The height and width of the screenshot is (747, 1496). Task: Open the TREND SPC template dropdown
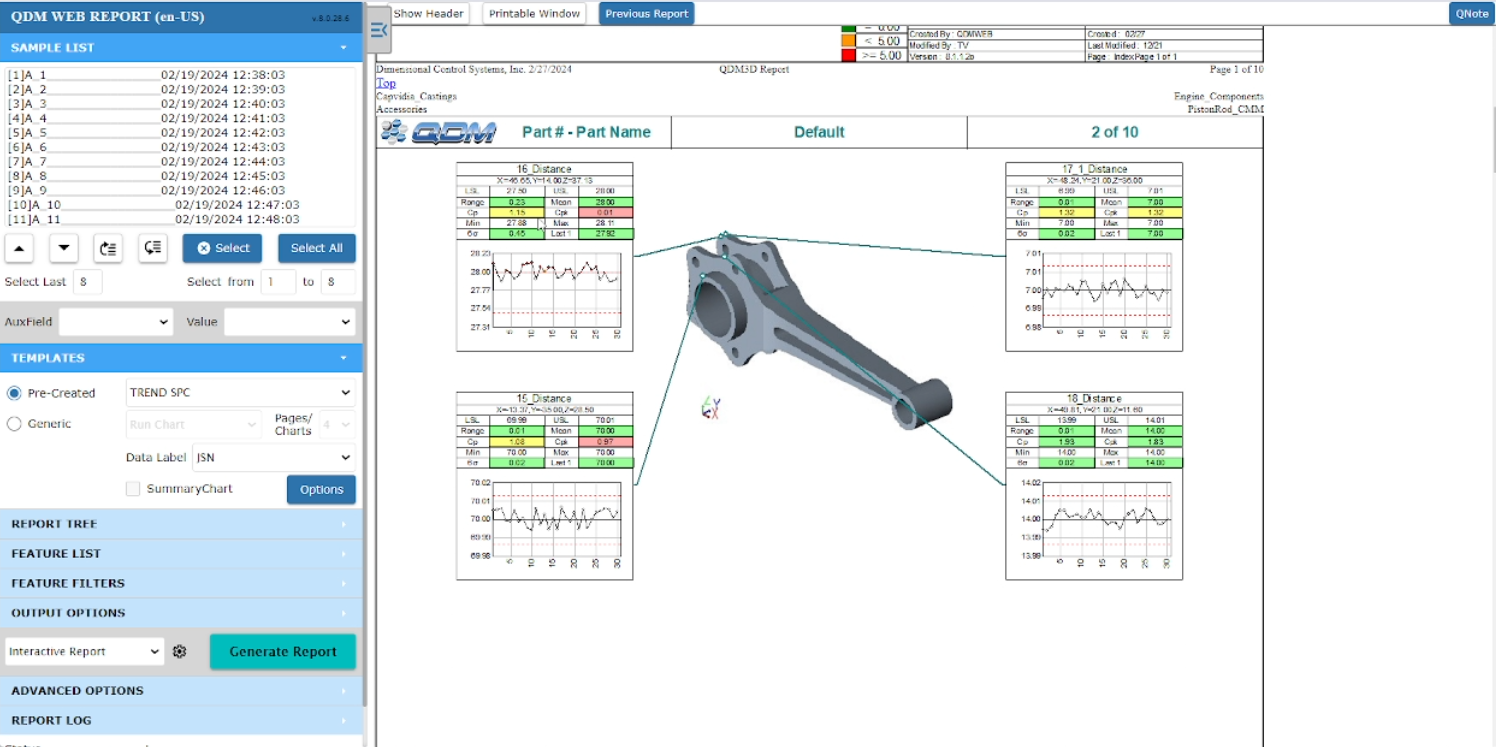240,392
